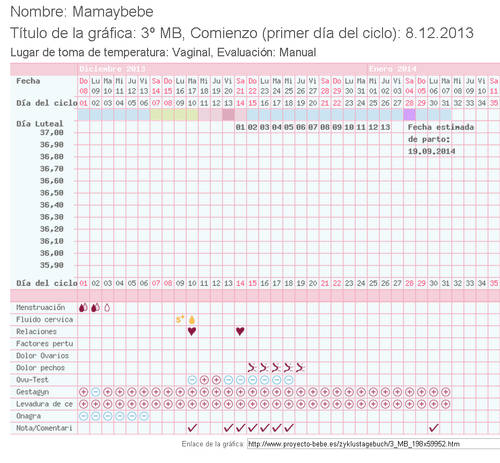Click the 'Menstruación' row label
The height and width of the screenshot is (463, 500).
(40, 307)
